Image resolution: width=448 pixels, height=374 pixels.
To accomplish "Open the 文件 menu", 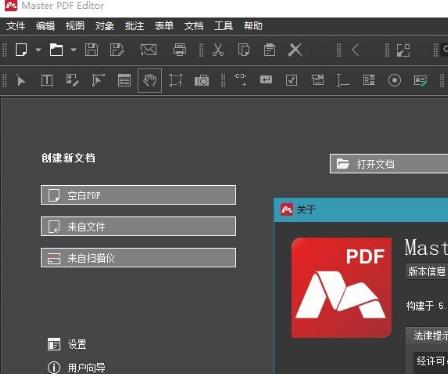I will coord(15,26).
